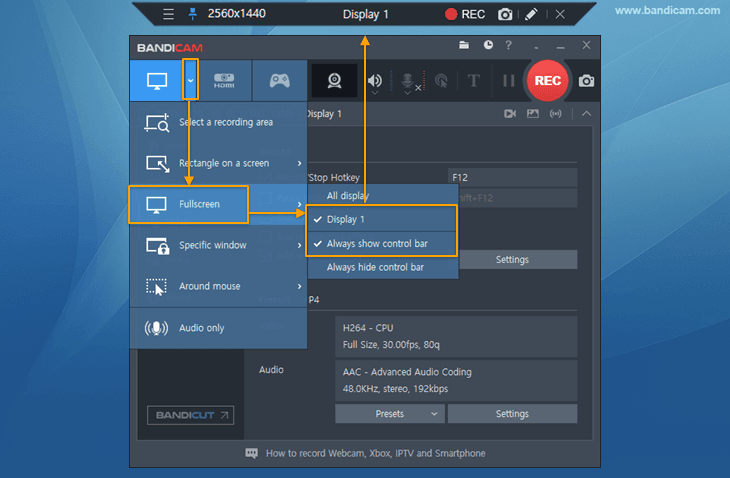Open the Presets dropdown

tap(390, 414)
